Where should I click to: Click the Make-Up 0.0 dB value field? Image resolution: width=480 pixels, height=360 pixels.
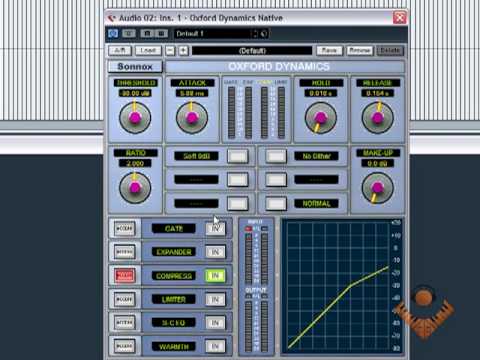click(378, 163)
